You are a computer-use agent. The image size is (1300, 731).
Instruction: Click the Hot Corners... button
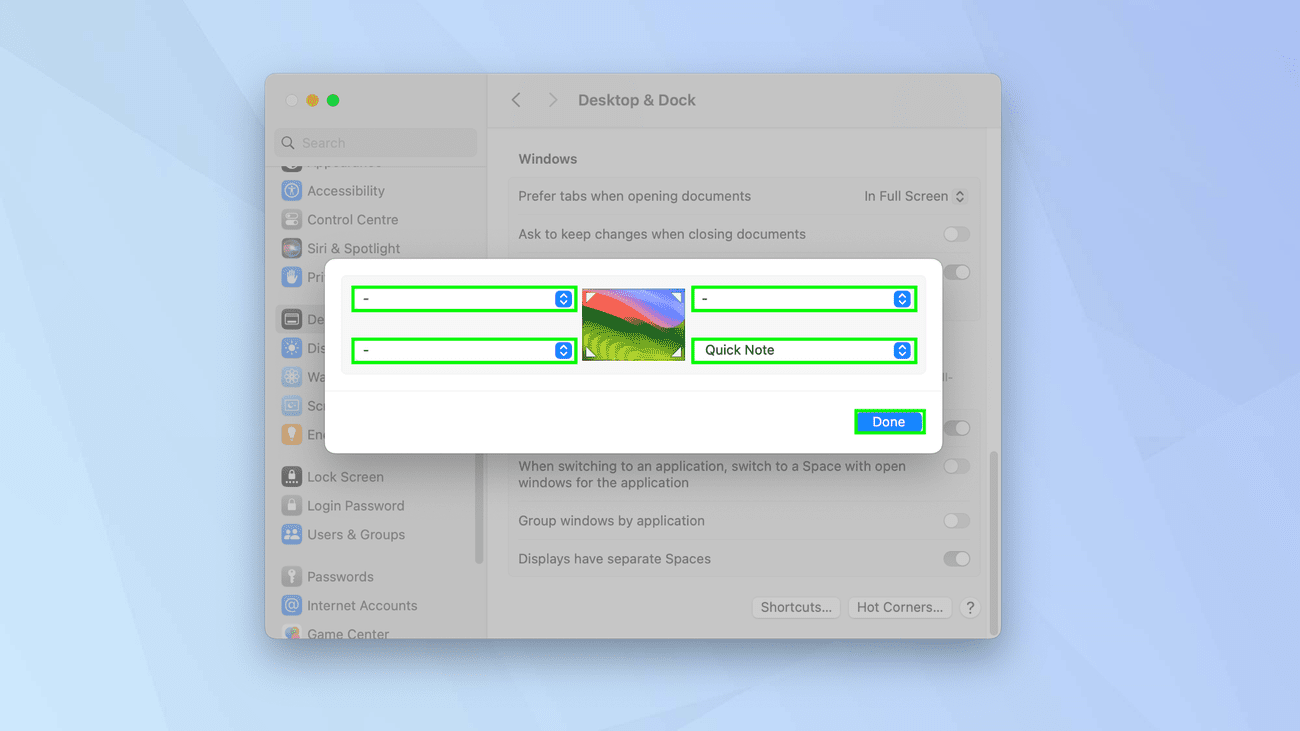tap(899, 607)
